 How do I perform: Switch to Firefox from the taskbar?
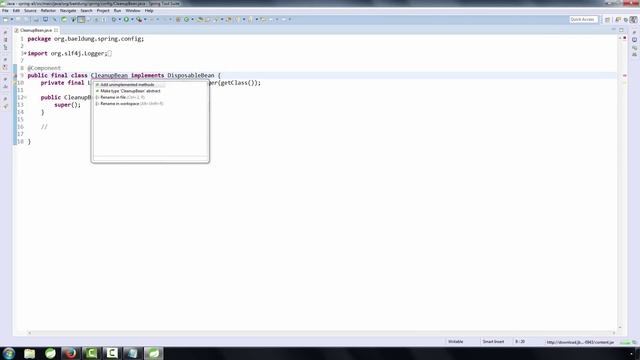click(x=71, y=353)
